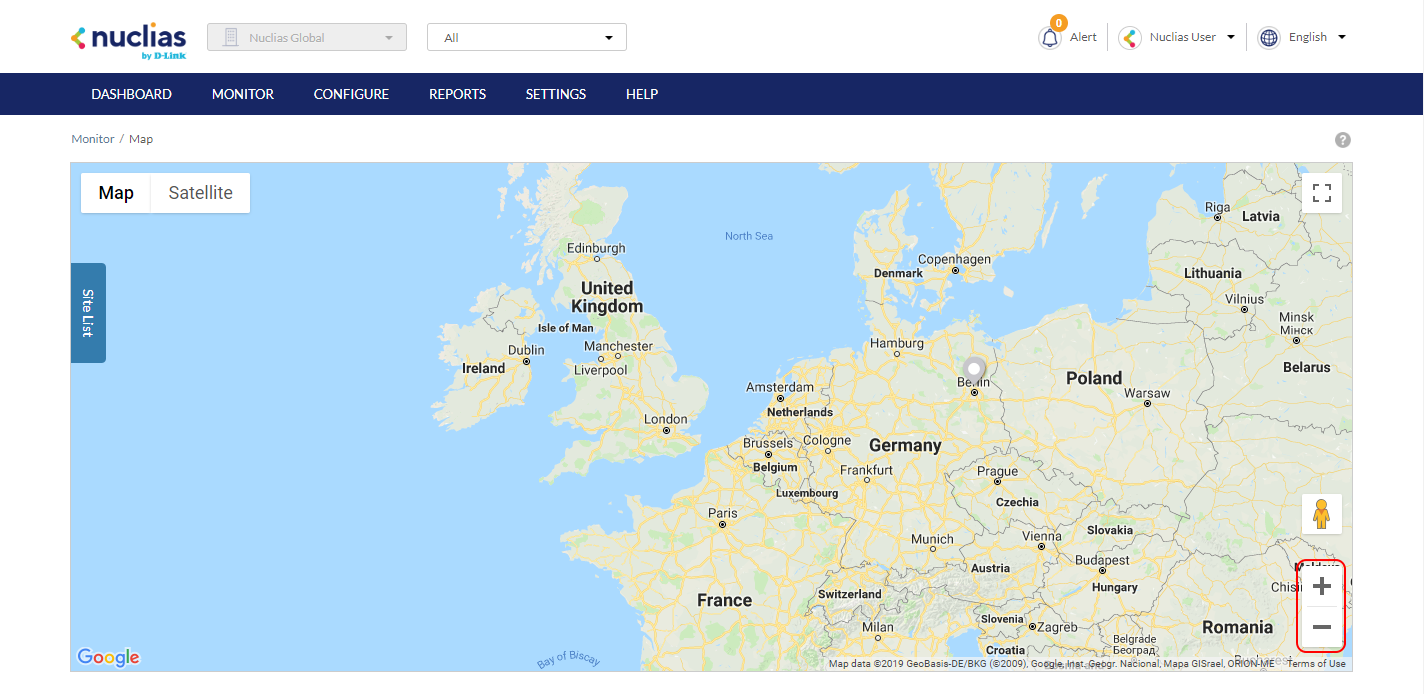This screenshot has width=1424, height=694.
Task: Click the Dublin city label
Action: coord(526,349)
